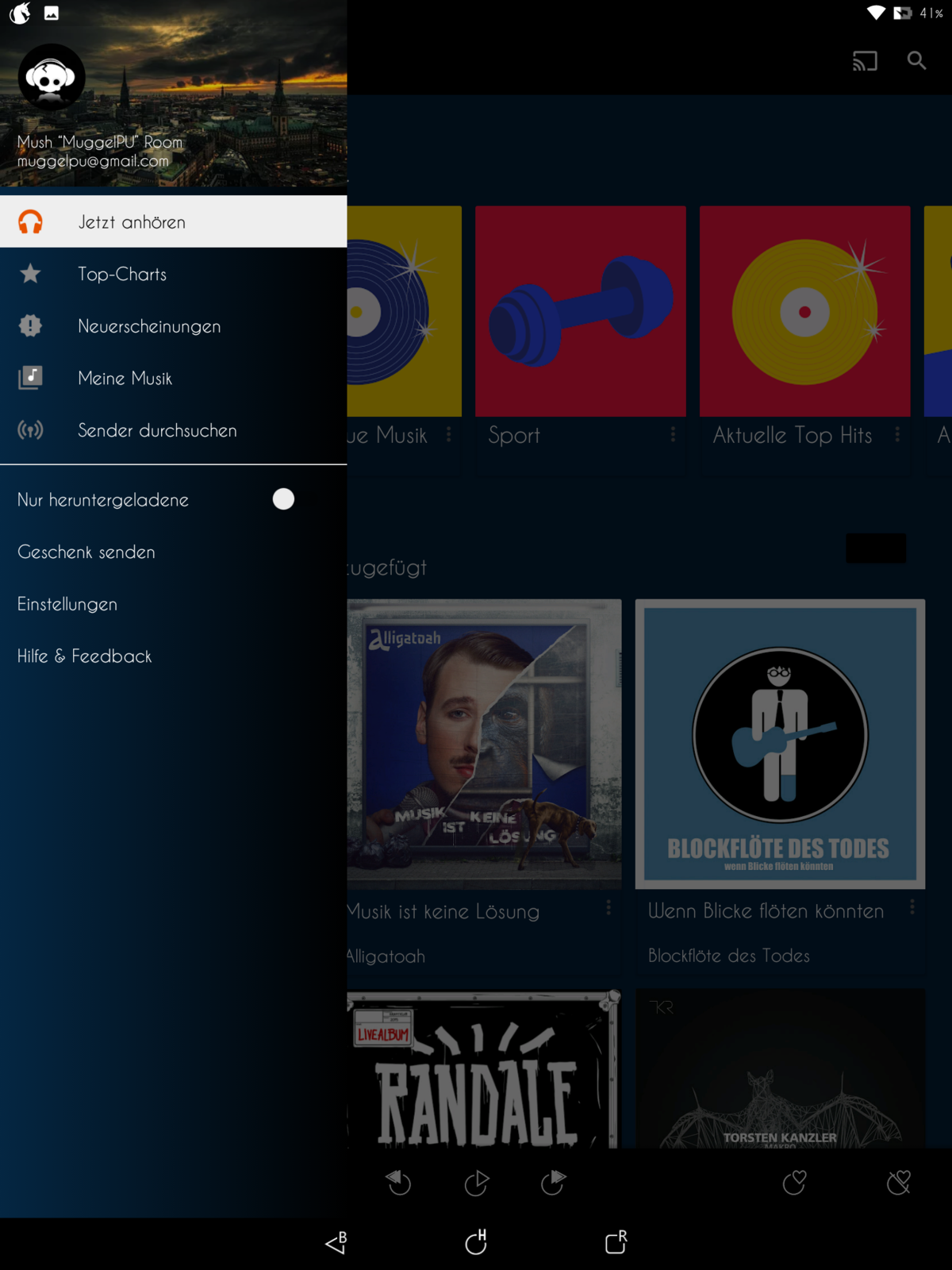This screenshot has width=952, height=1270.
Task: Open Einstellungen
Action: tap(67, 604)
